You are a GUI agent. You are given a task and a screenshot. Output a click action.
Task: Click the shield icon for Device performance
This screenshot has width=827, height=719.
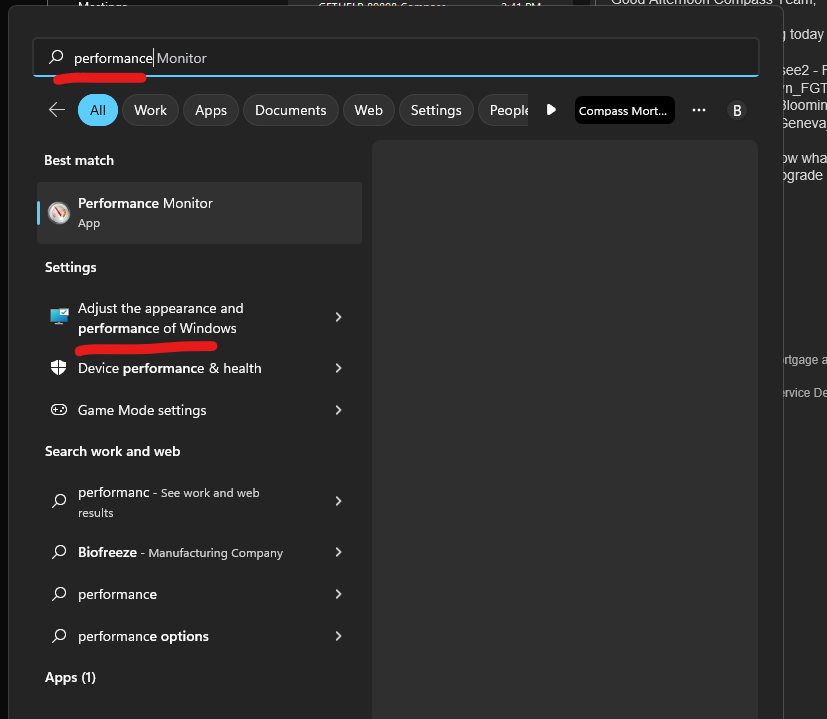[x=59, y=367]
